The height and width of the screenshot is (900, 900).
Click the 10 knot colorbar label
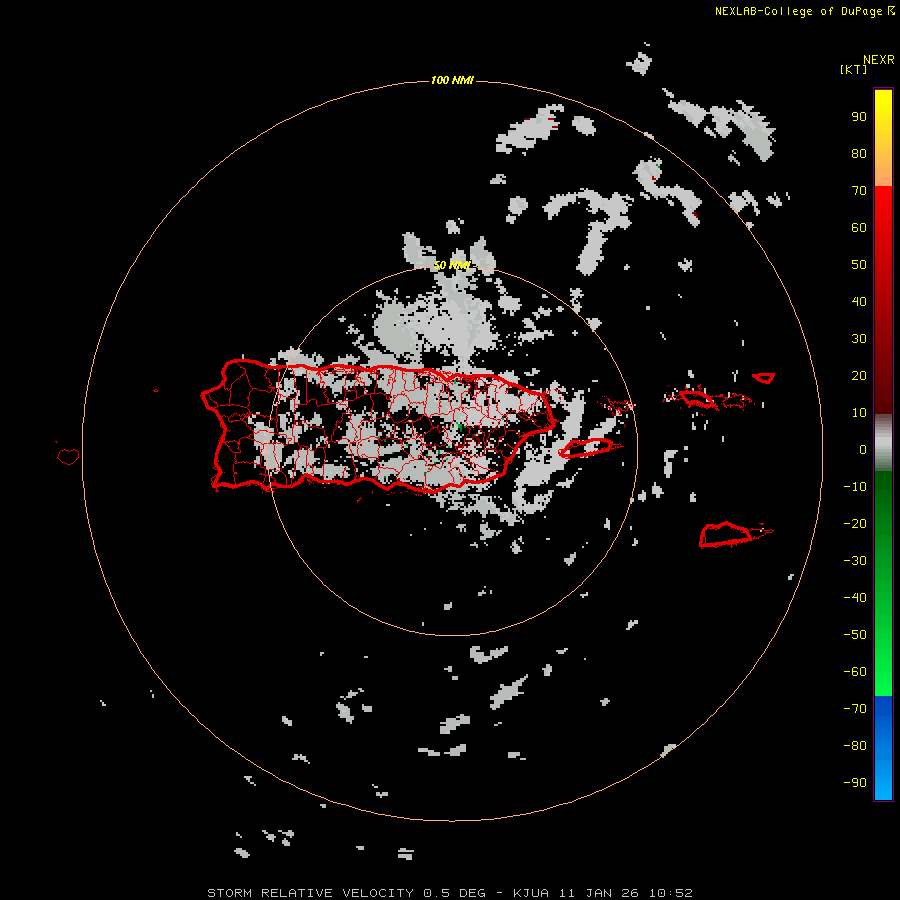[x=859, y=413]
